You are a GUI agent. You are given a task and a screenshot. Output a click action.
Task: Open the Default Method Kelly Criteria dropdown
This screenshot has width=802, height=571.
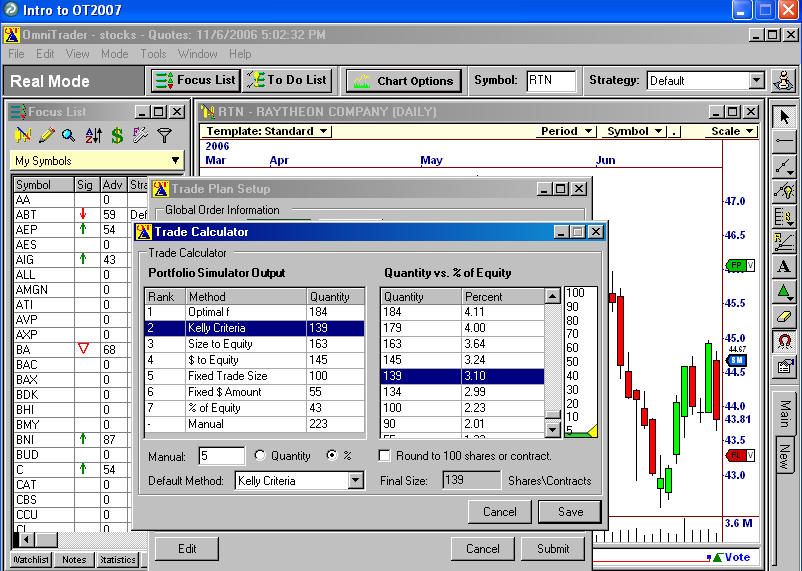356,480
